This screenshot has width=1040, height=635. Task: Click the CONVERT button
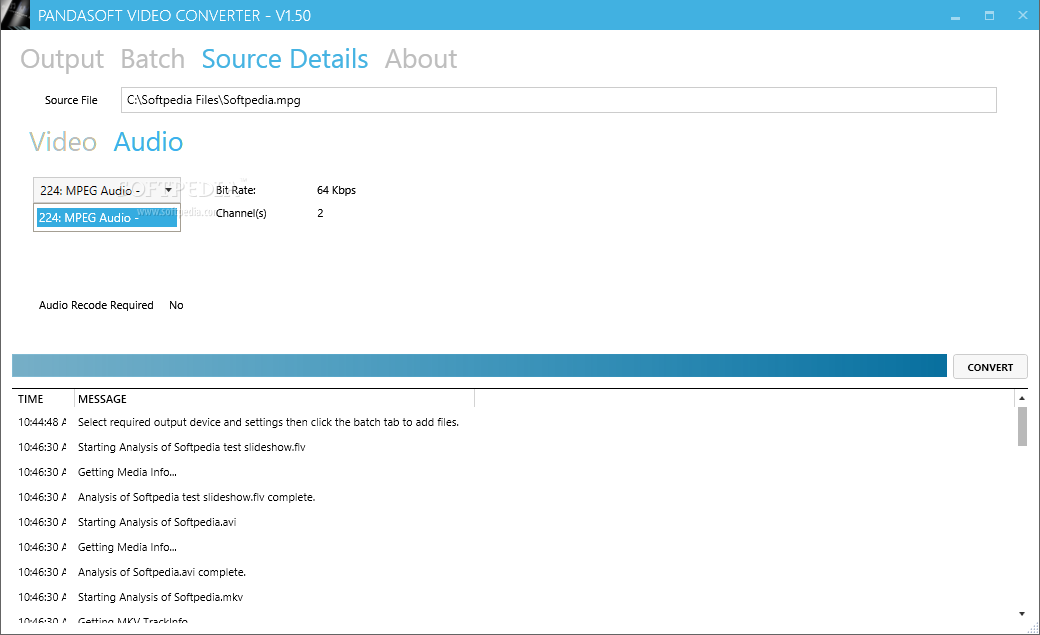pos(990,367)
